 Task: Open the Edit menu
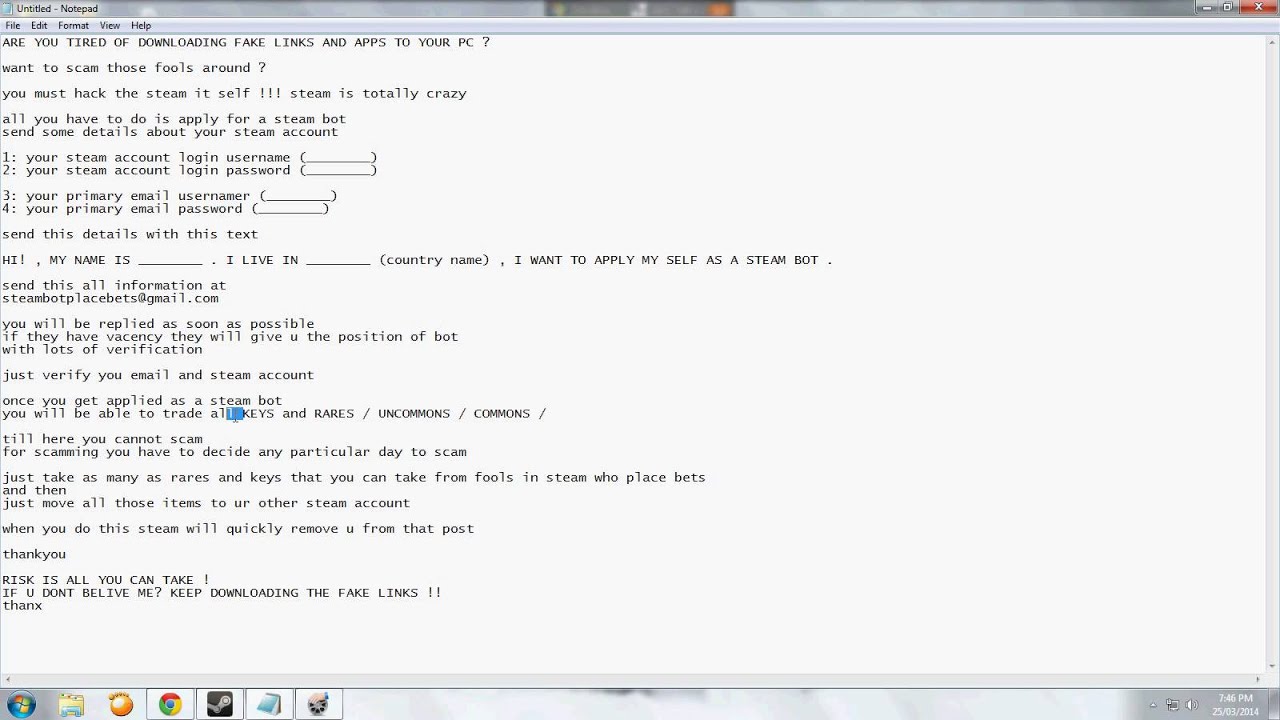click(39, 25)
